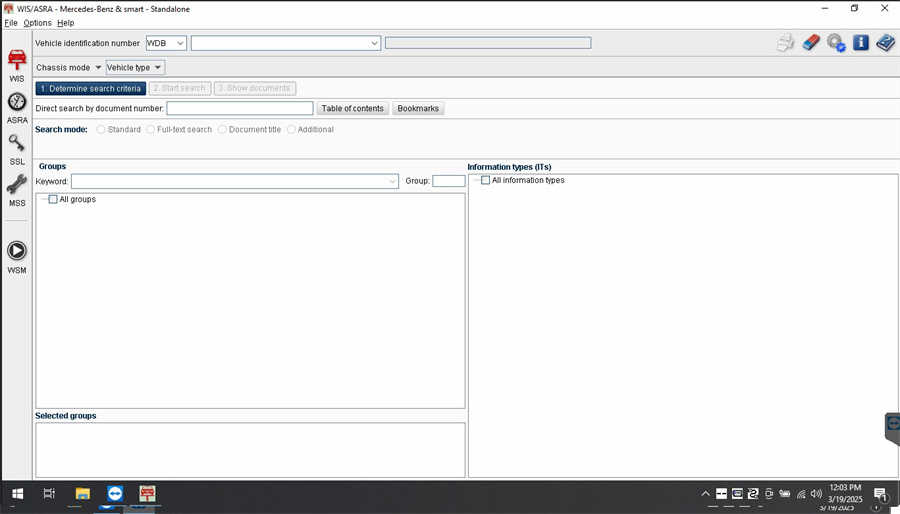Enable the All information types checkbox
The image size is (900, 514).
pyautogui.click(x=486, y=180)
